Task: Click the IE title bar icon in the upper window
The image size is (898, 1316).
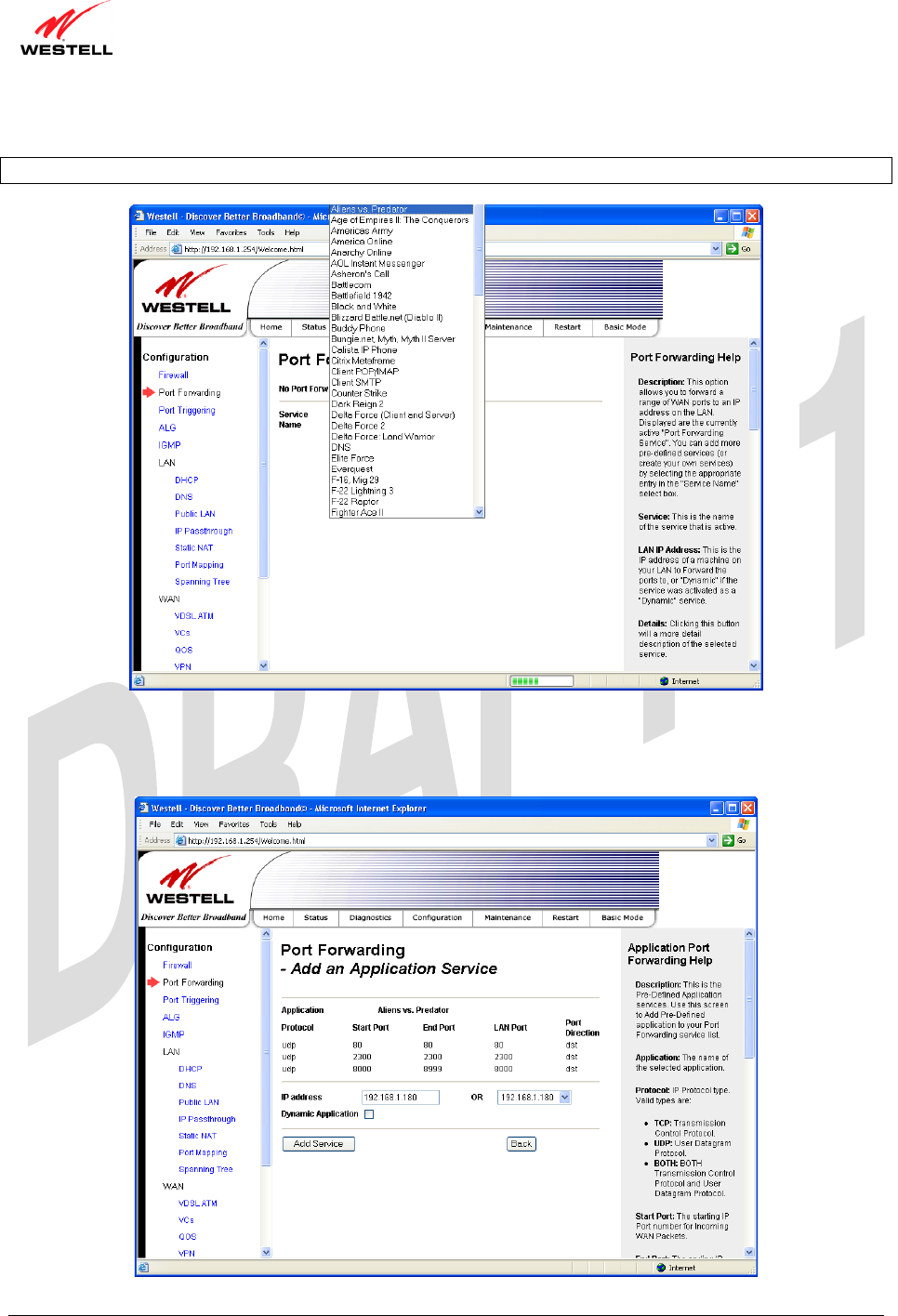Action: coord(139,216)
